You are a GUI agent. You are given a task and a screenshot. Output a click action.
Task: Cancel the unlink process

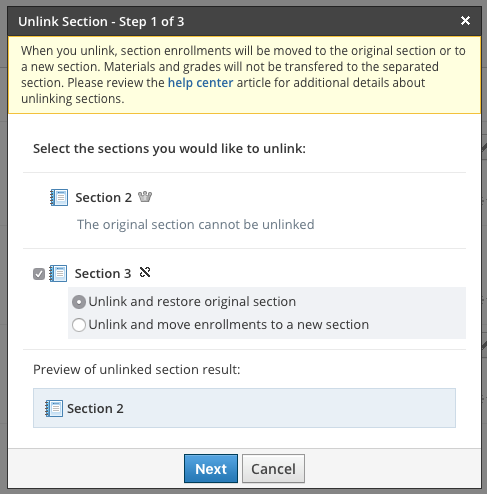pyautogui.click(x=273, y=468)
